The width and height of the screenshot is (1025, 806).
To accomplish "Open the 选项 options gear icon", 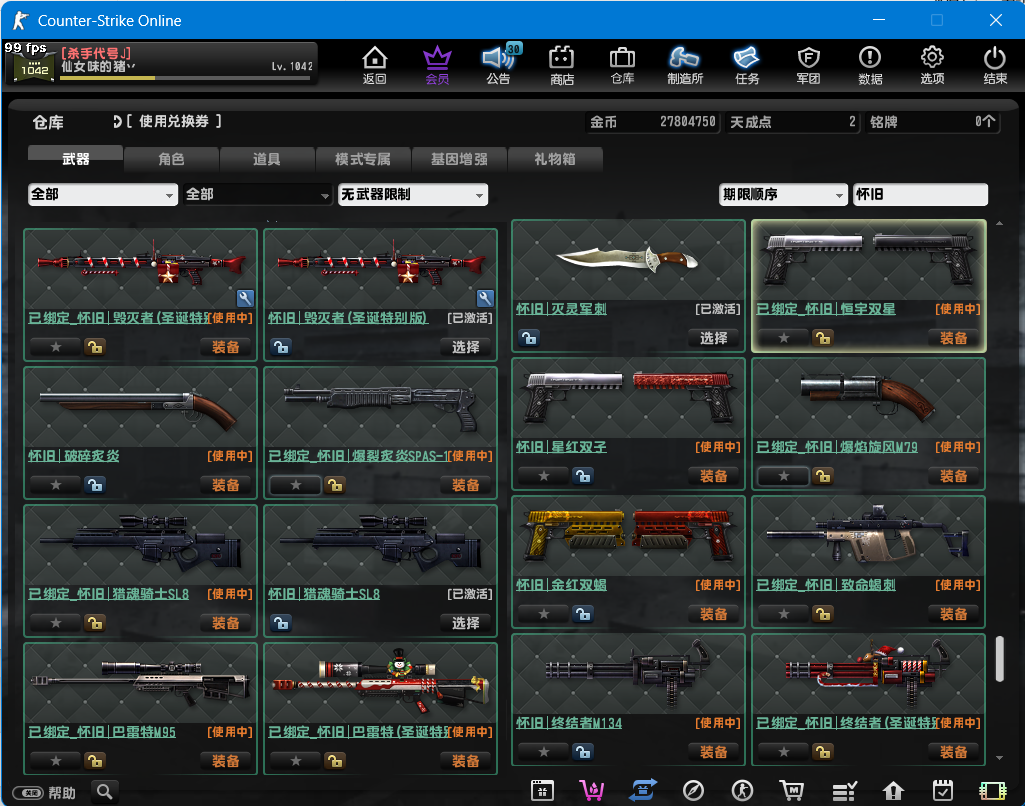I will pos(932,65).
